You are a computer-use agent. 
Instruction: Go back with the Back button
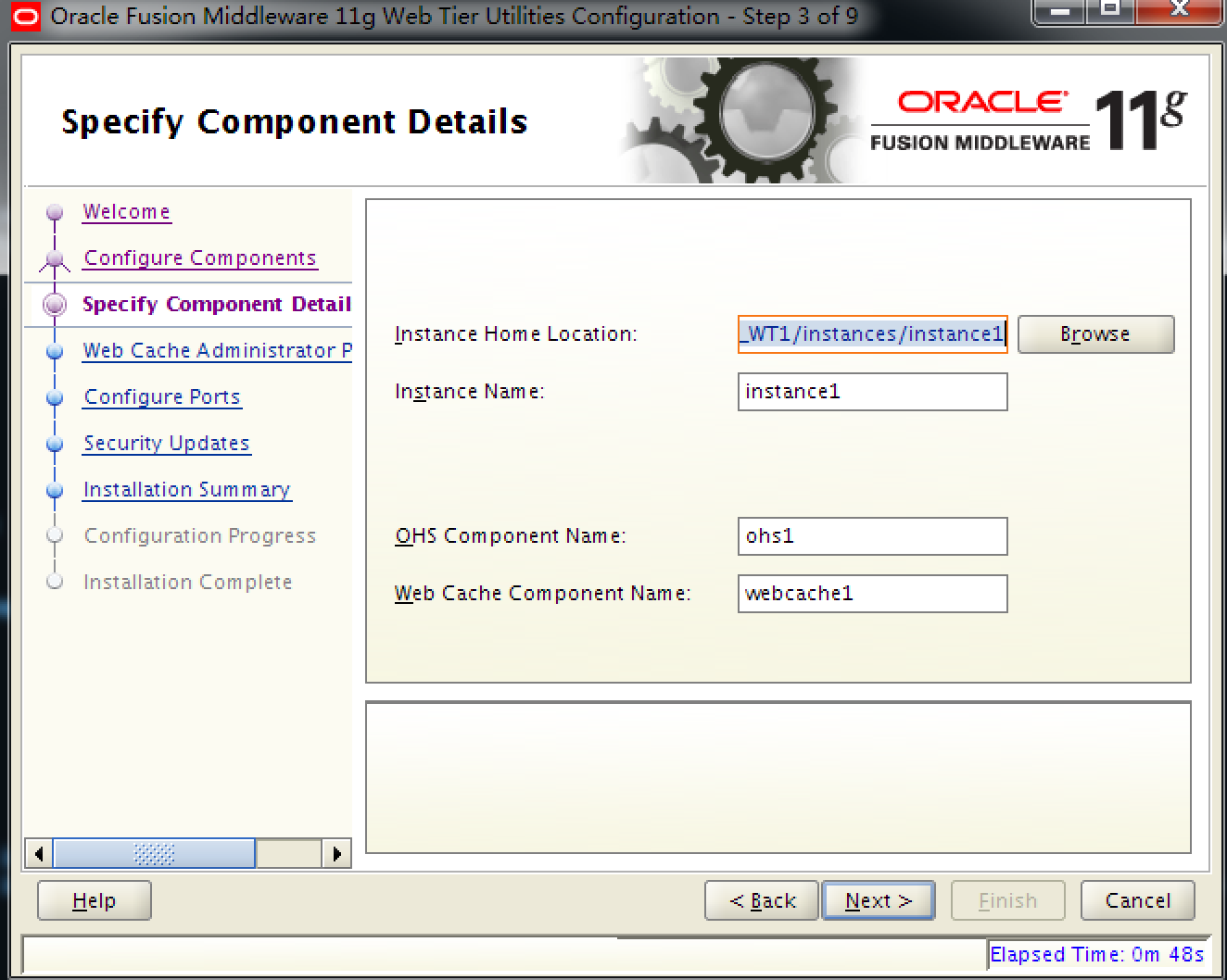click(x=762, y=900)
